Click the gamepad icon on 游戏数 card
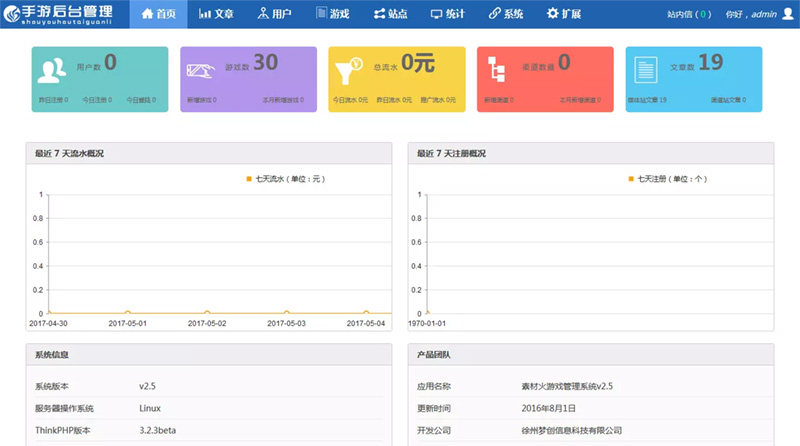 pos(204,71)
